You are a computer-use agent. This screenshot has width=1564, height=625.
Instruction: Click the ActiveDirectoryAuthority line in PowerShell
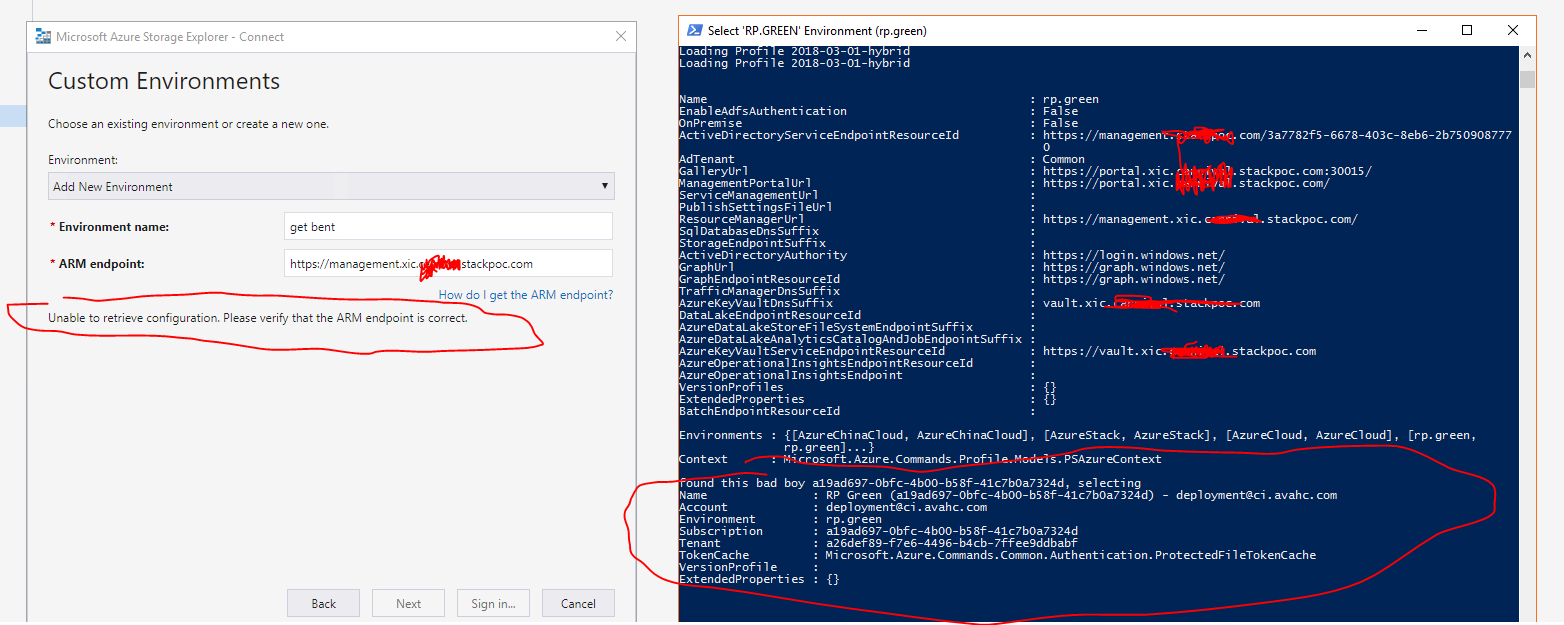[x=952, y=255]
